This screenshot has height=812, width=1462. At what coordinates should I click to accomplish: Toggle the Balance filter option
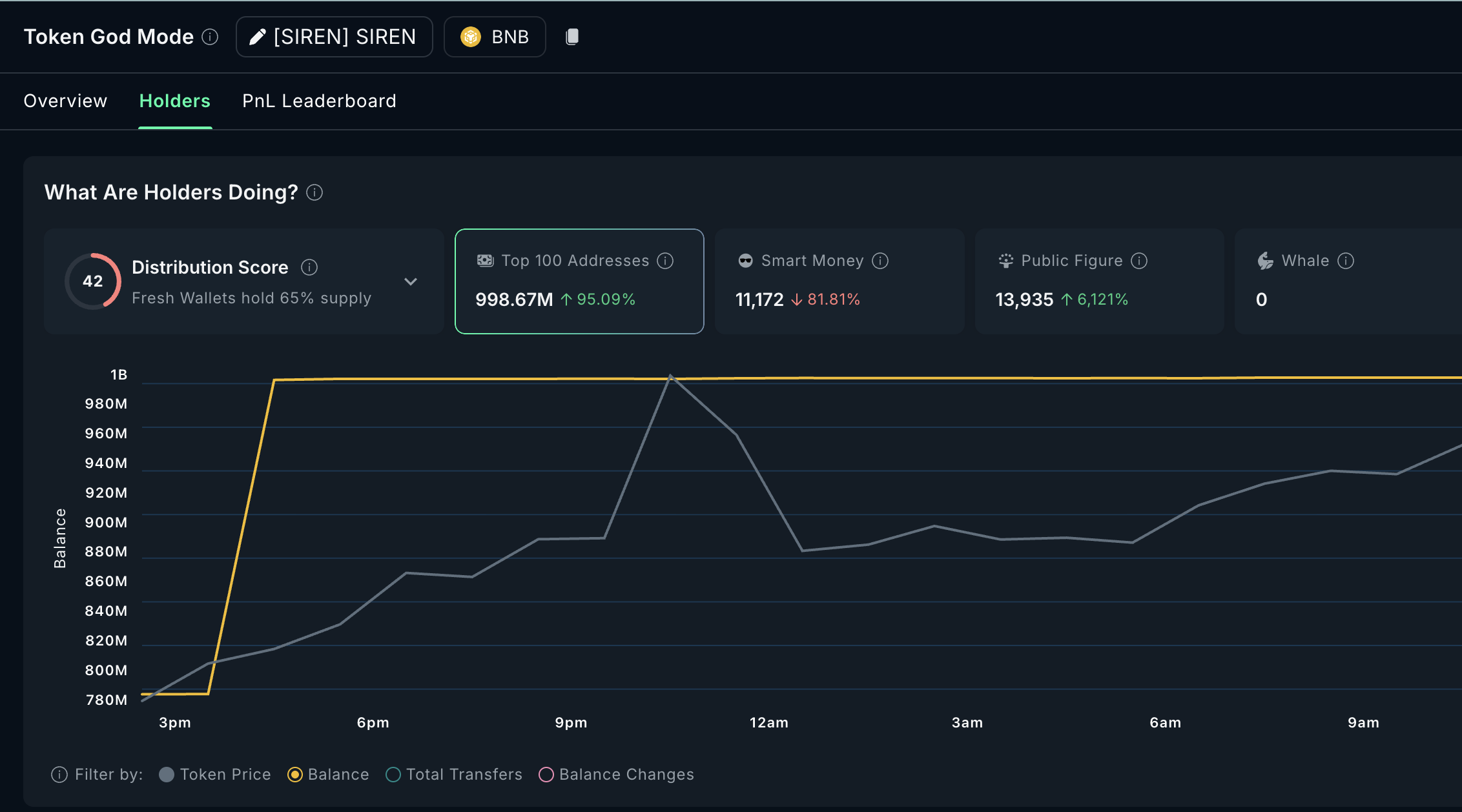coord(295,775)
